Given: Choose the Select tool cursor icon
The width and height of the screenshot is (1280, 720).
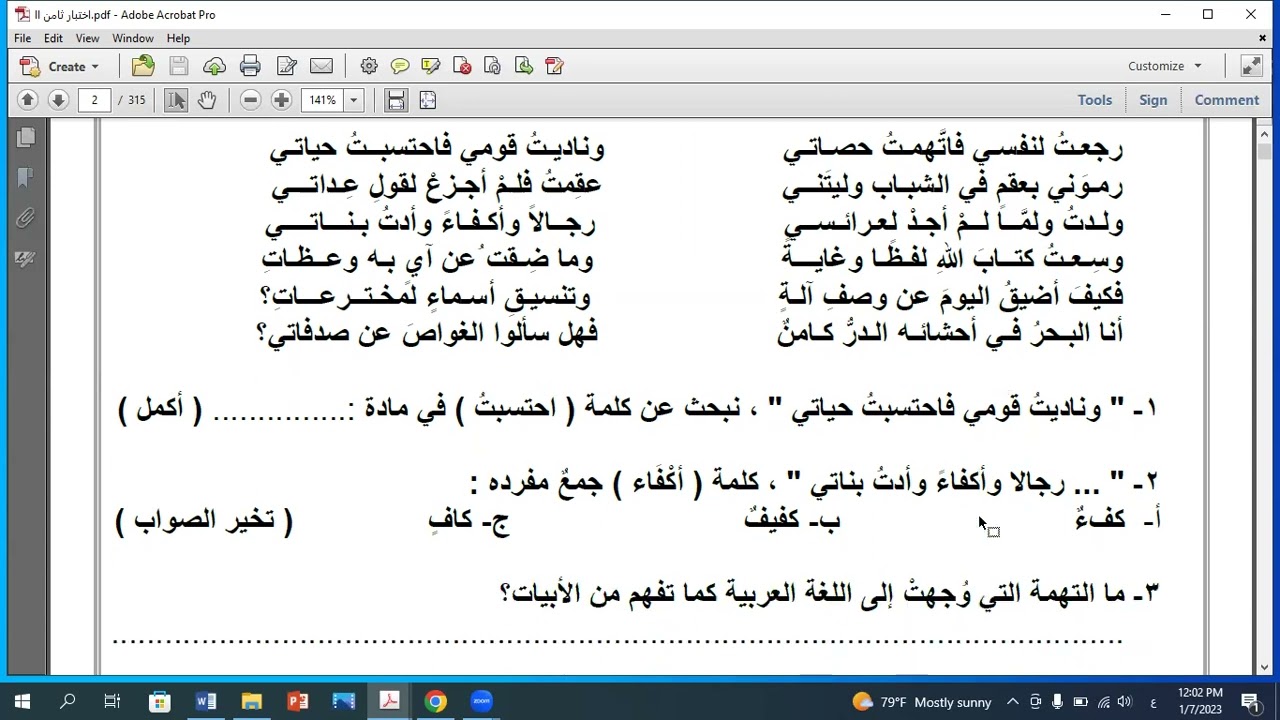Looking at the screenshot, I should 176,100.
